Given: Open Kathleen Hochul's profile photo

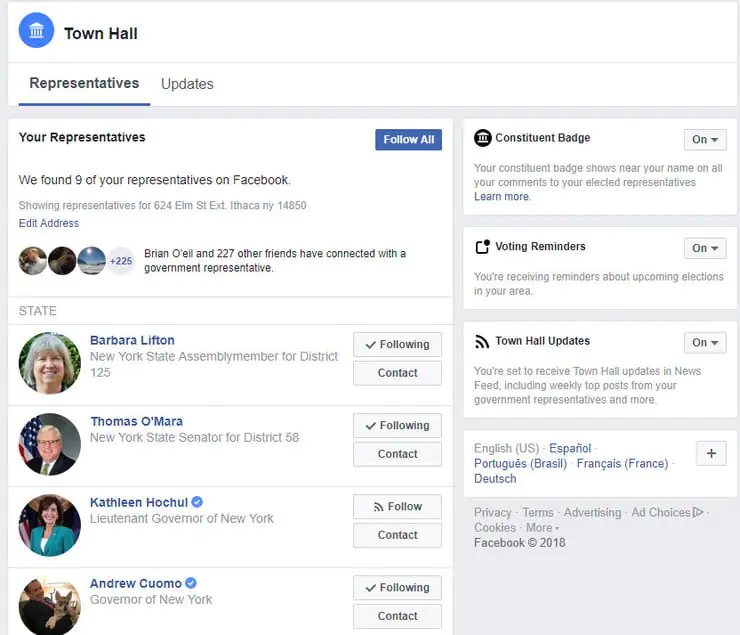Looking at the screenshot, I should point(50,525).
